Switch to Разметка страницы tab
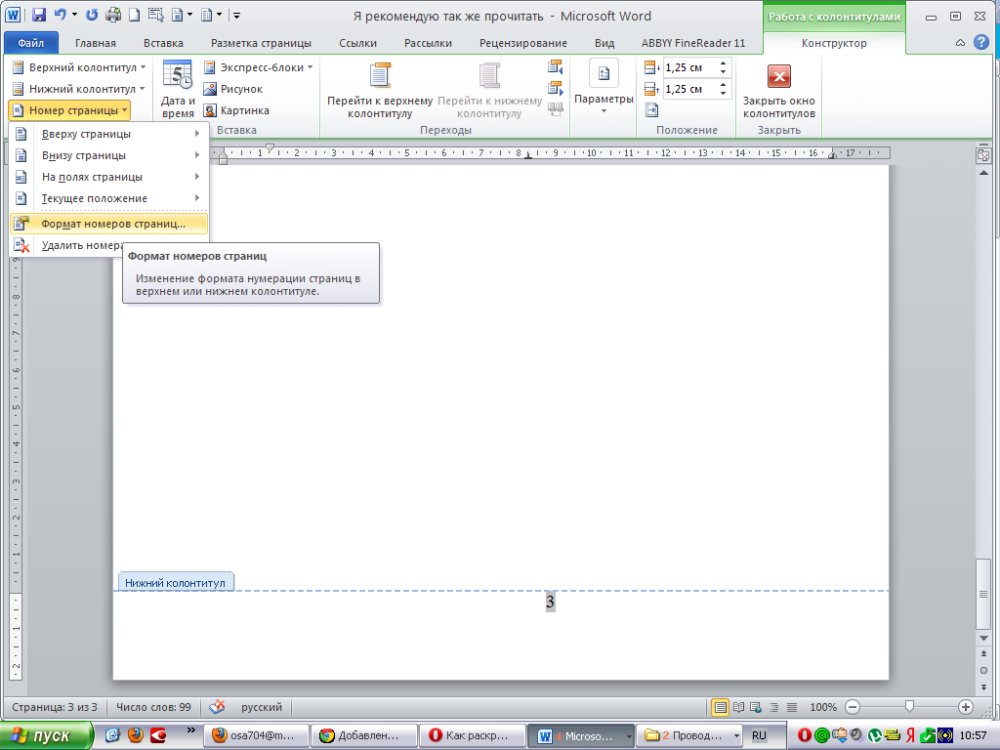The height and width of the screenshot is (750, 1000). point(261,43)
